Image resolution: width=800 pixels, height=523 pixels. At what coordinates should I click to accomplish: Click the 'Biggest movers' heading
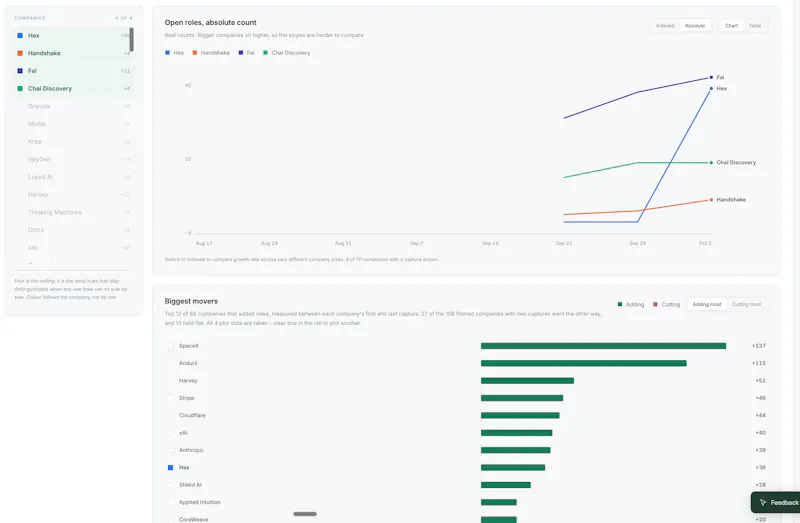click(191, 301)
